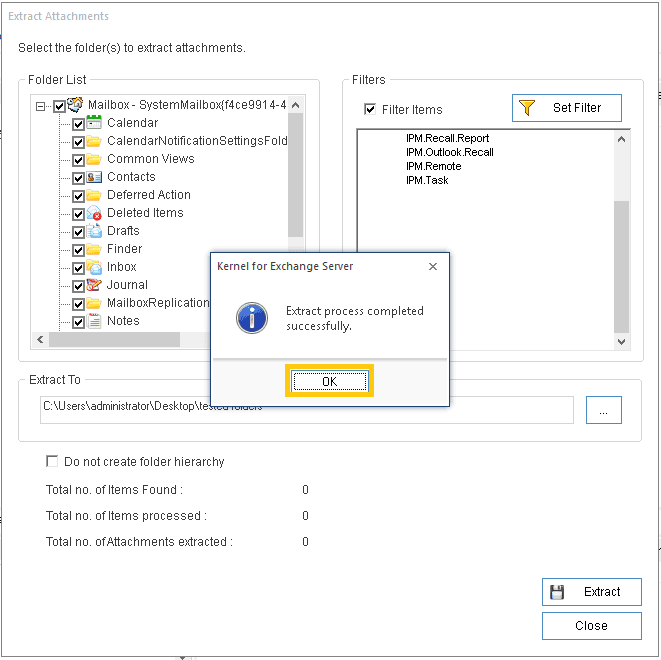661x660 pixels.
Task: Select IPM.Recall.Report in the filter list
Action: click(447, 138)
